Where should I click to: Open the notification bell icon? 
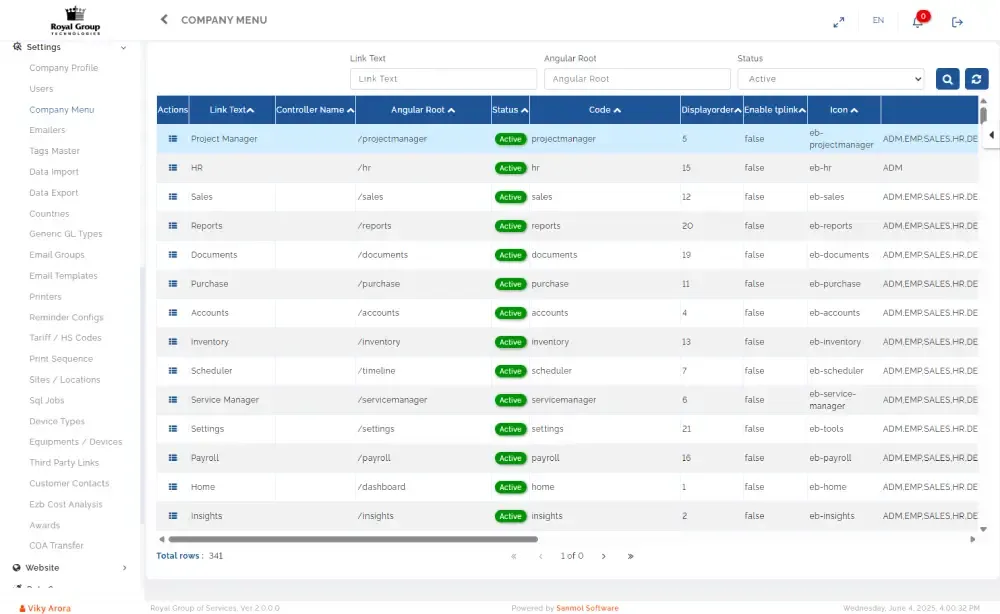click(918, 21)
